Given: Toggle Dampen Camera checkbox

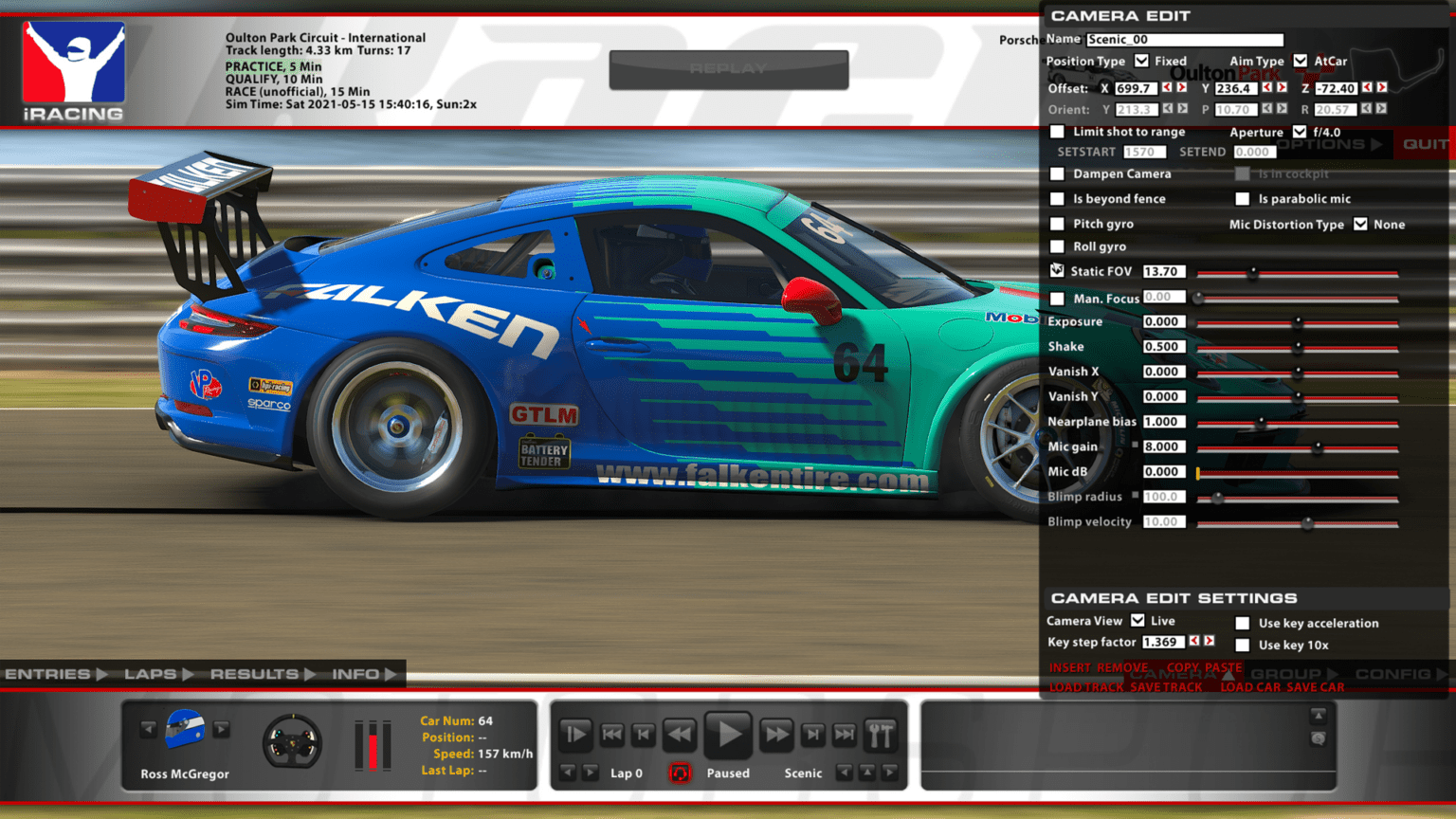Looking at the screenshot, I should click(x=1057, y=174).
